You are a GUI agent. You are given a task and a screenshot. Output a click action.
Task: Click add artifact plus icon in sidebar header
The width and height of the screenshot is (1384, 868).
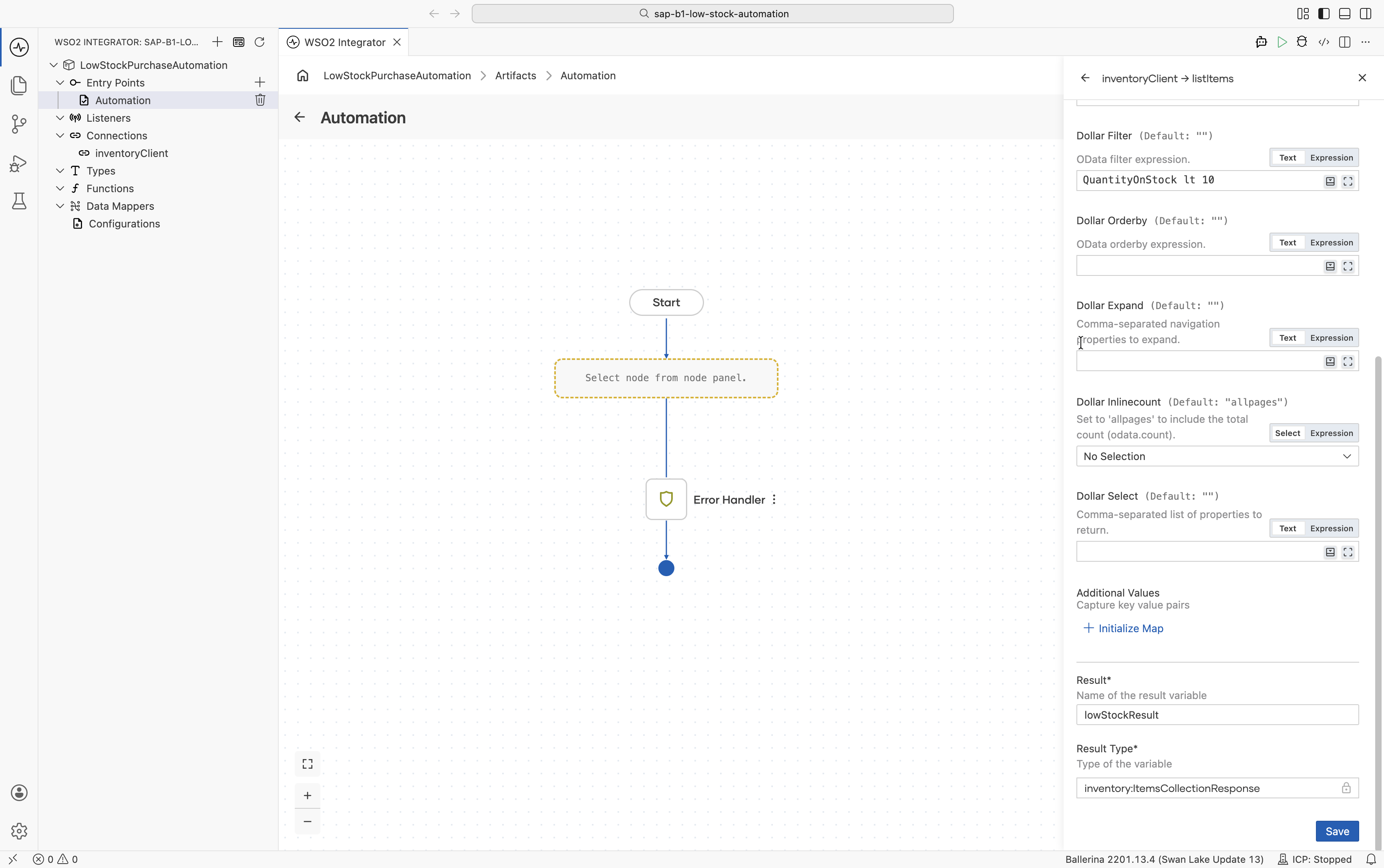[217, 42]
